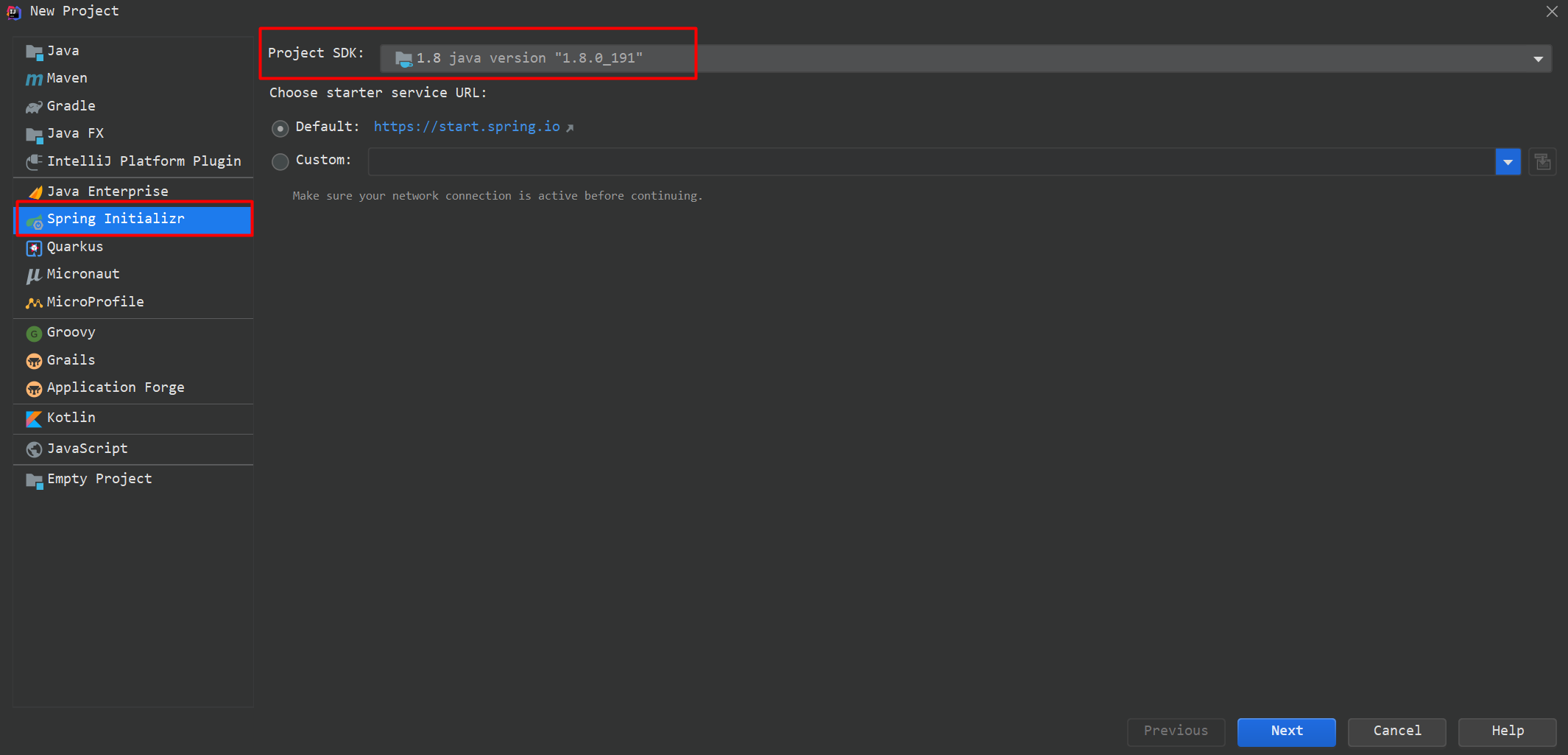The width and height of the screenshot is (1568, 755).
Task: Click the Groovy green circle icon
Action: [34, 334]
